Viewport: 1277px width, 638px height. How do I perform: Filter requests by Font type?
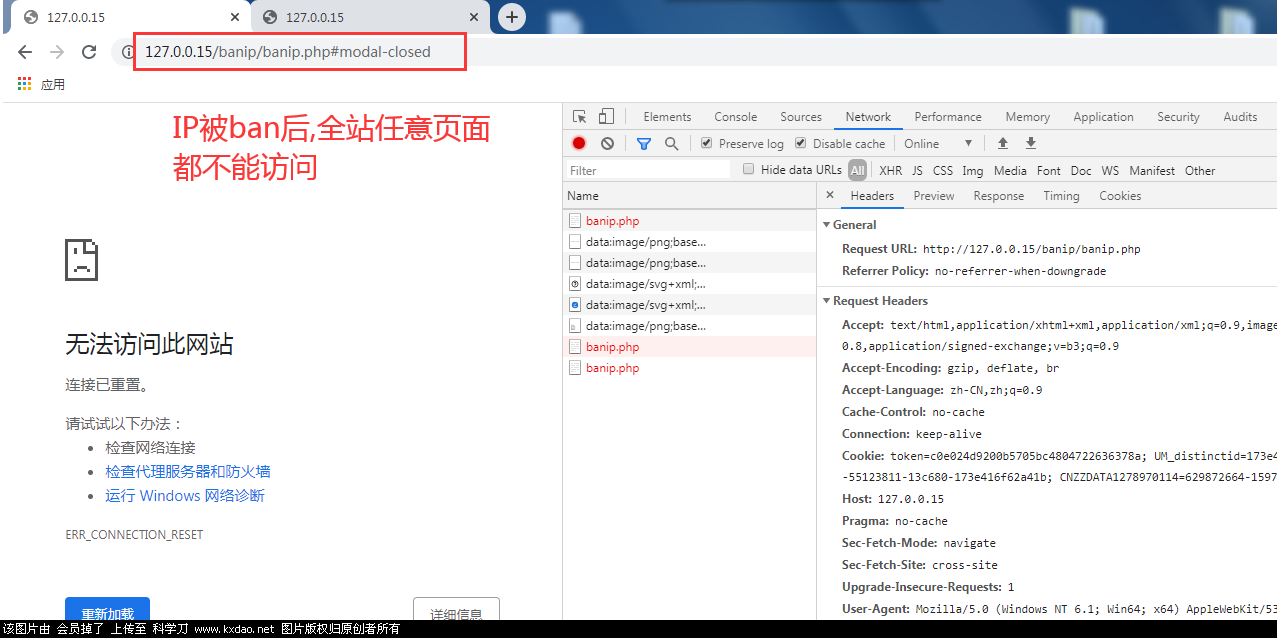[x=1049, y=171]
